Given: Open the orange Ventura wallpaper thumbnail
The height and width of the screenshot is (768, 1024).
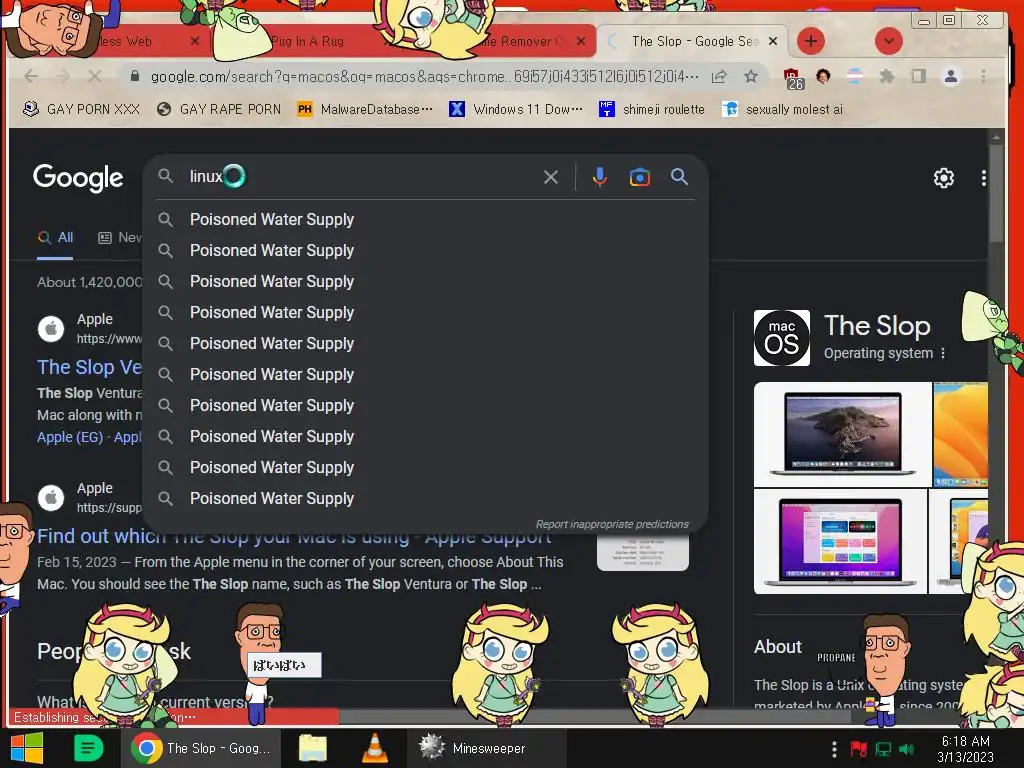Looking at the screenshot, I should coord(961,434).
